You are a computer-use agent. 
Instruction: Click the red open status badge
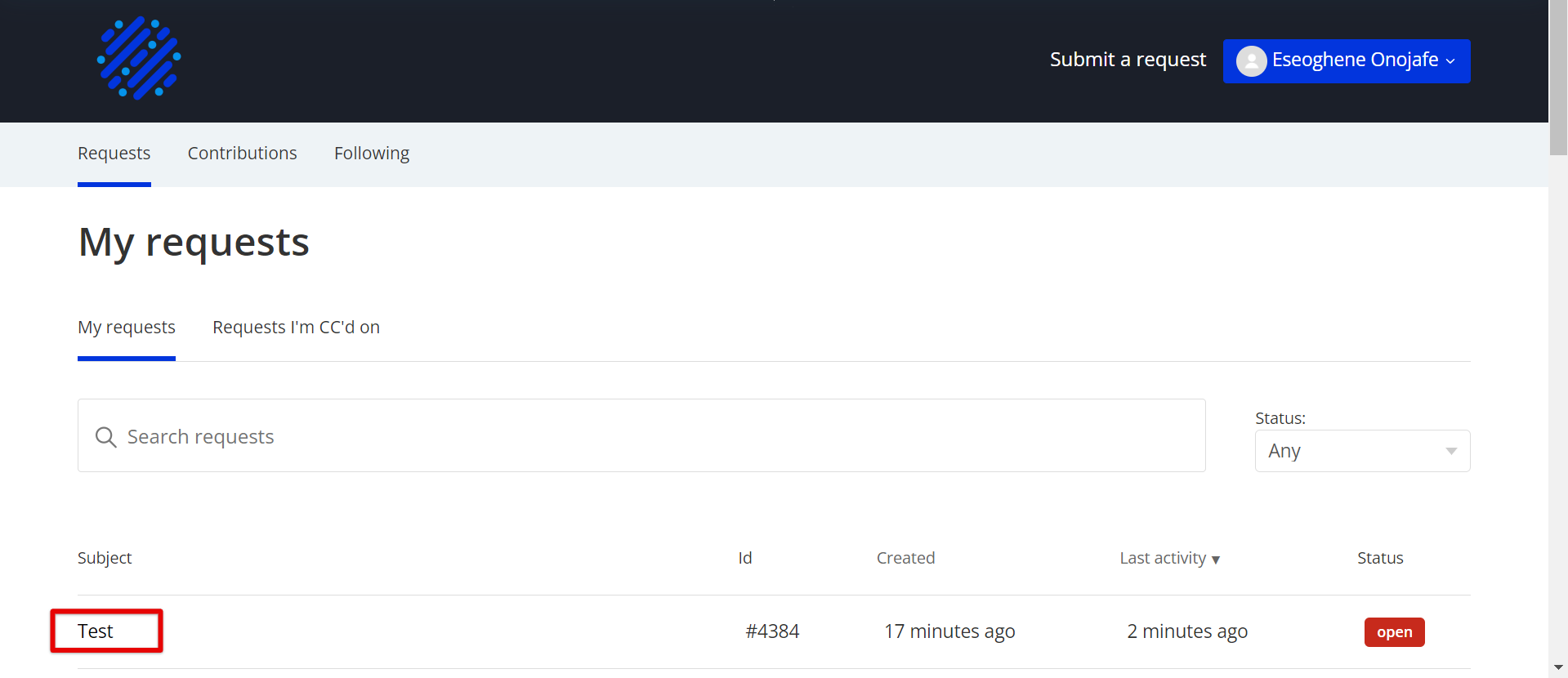pyautogui.click(x=1394, y=632)
